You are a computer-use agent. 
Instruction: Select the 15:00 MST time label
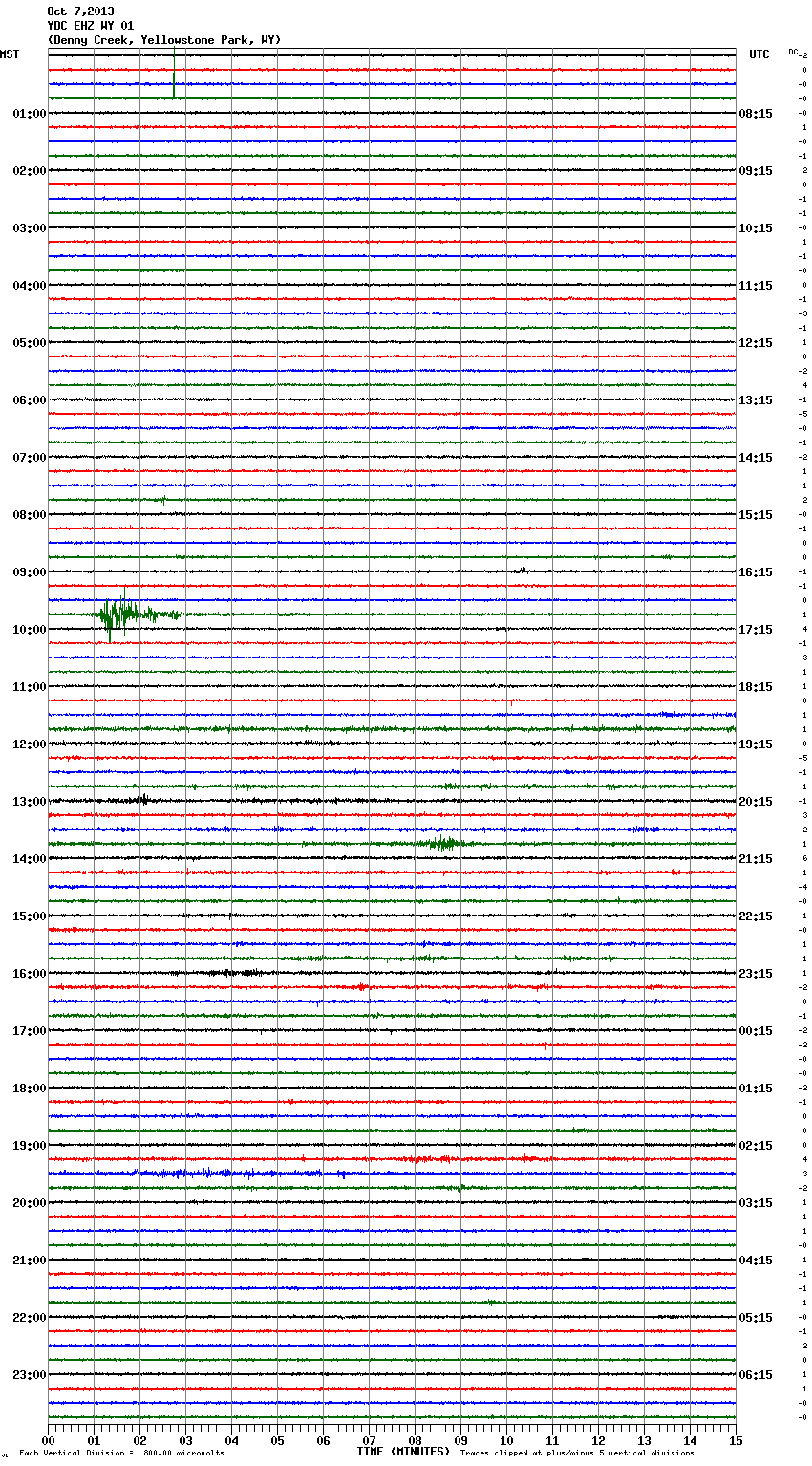pyautogui.click(x=30, y=916)
